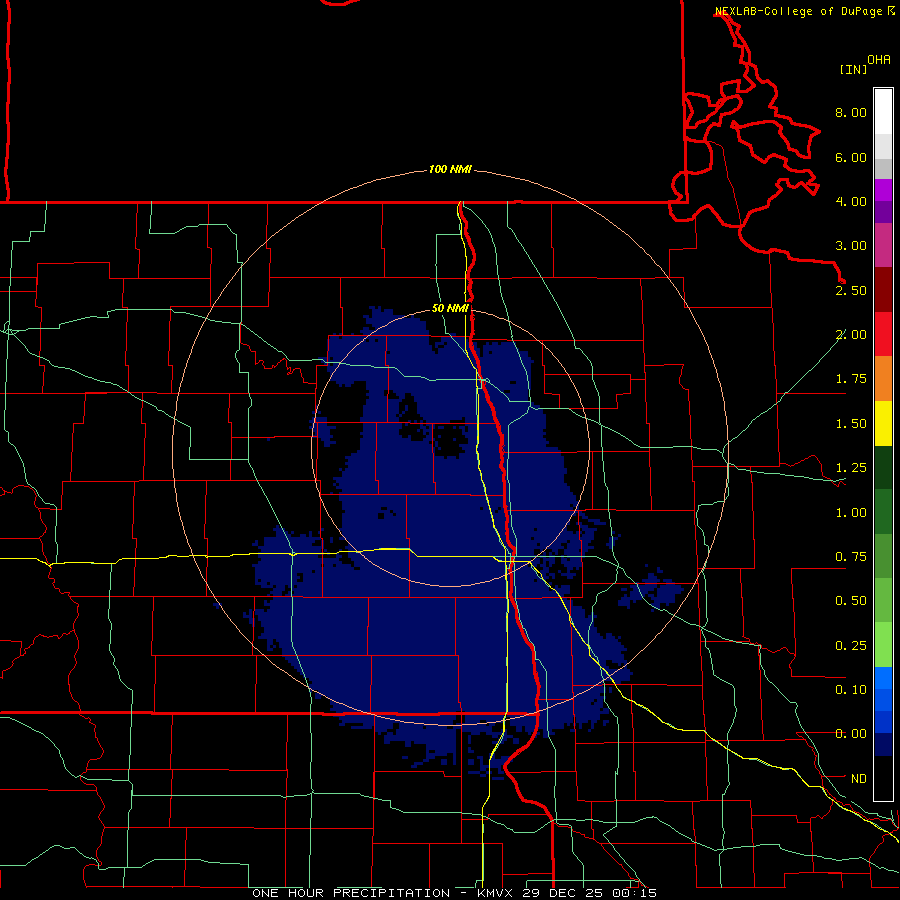Click the 1.25 legend value
The image size is (900, 900).
tap(851, 468)
